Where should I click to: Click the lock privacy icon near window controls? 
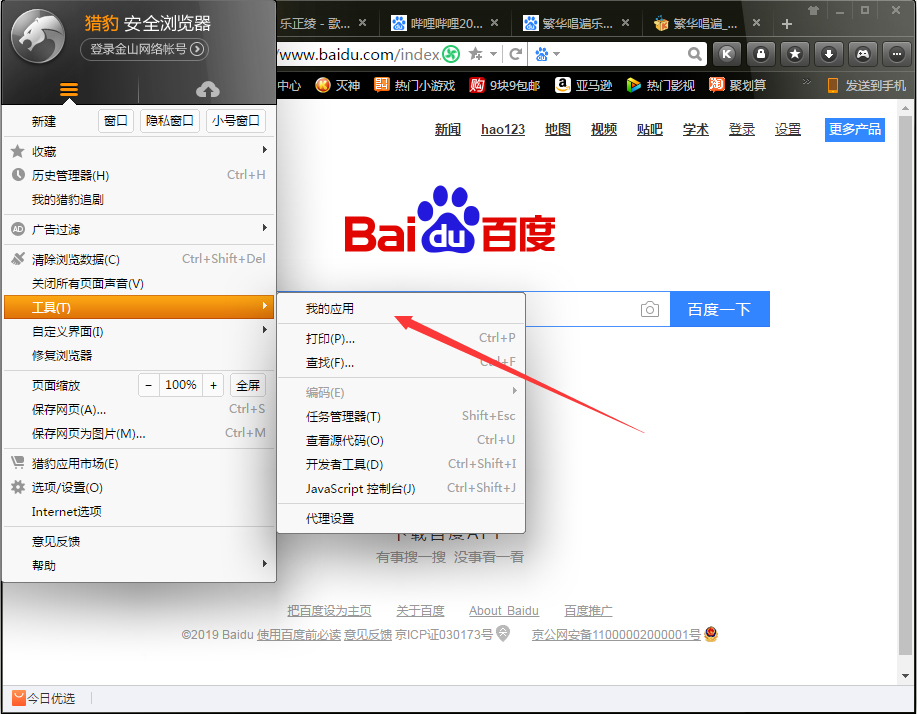pyautogui.click(x=760, y=54)
